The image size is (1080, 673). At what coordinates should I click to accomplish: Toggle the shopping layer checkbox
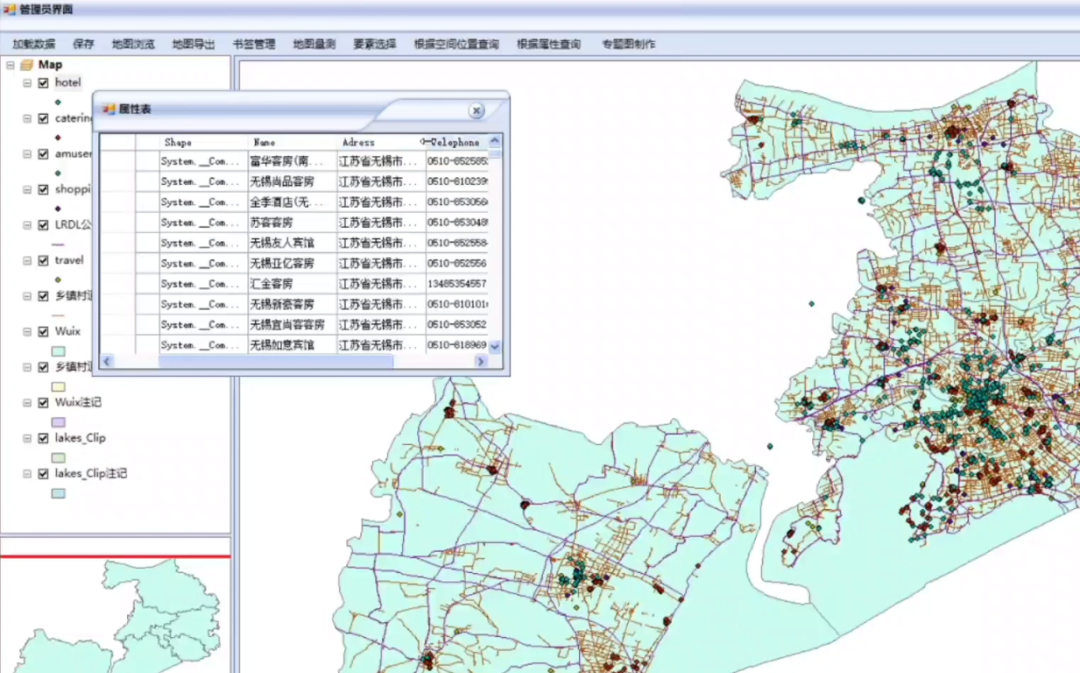(x=43, y=189)
